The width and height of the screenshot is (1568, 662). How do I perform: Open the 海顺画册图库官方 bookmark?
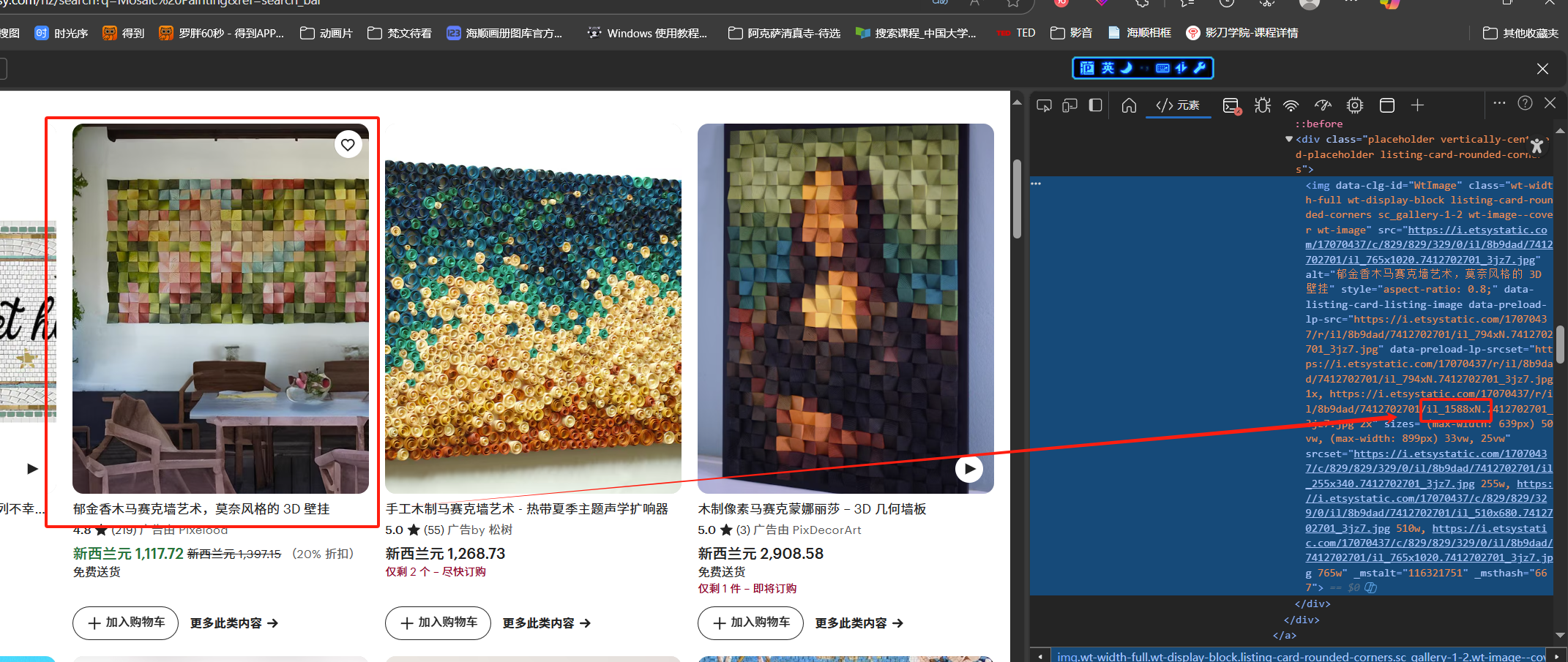[504, 33]
